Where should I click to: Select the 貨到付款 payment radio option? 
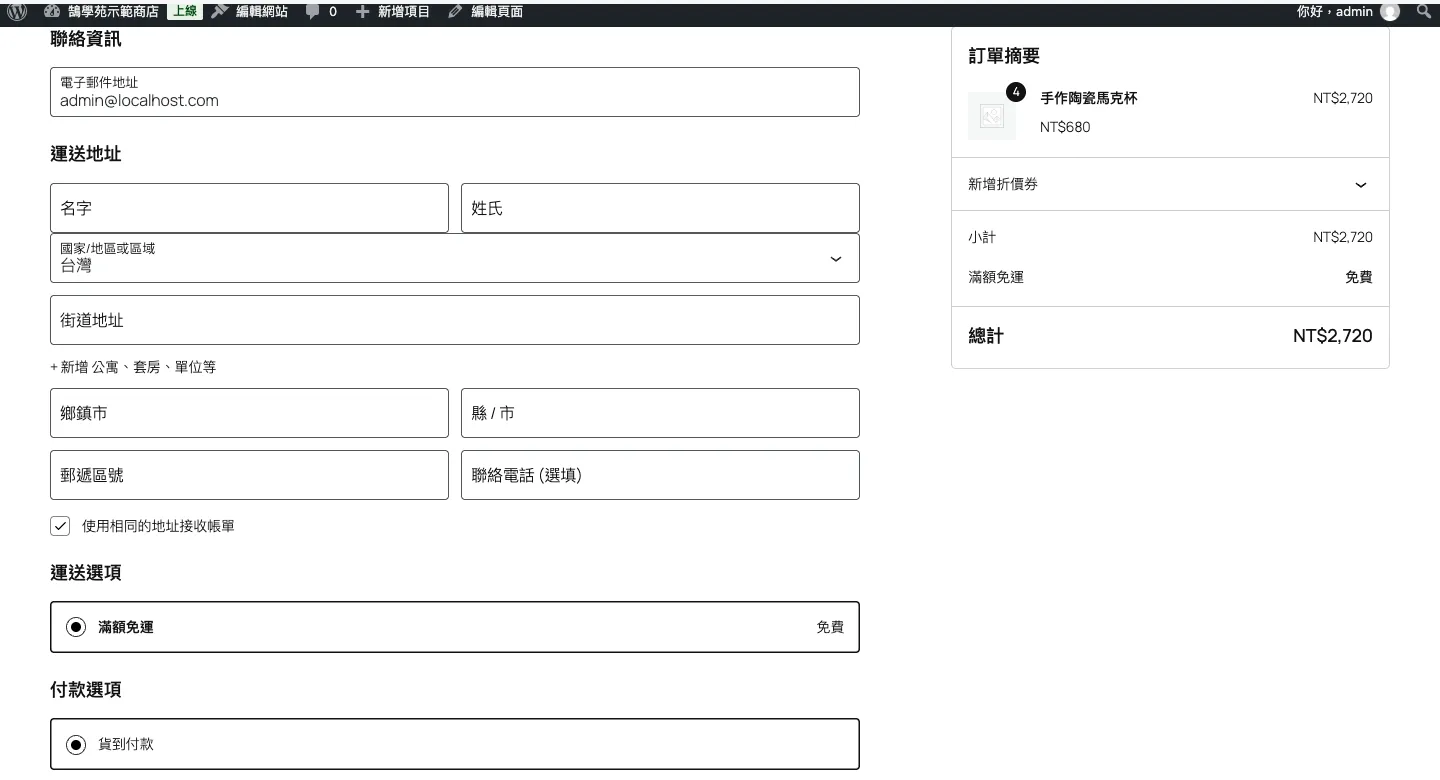pos(76,744)
